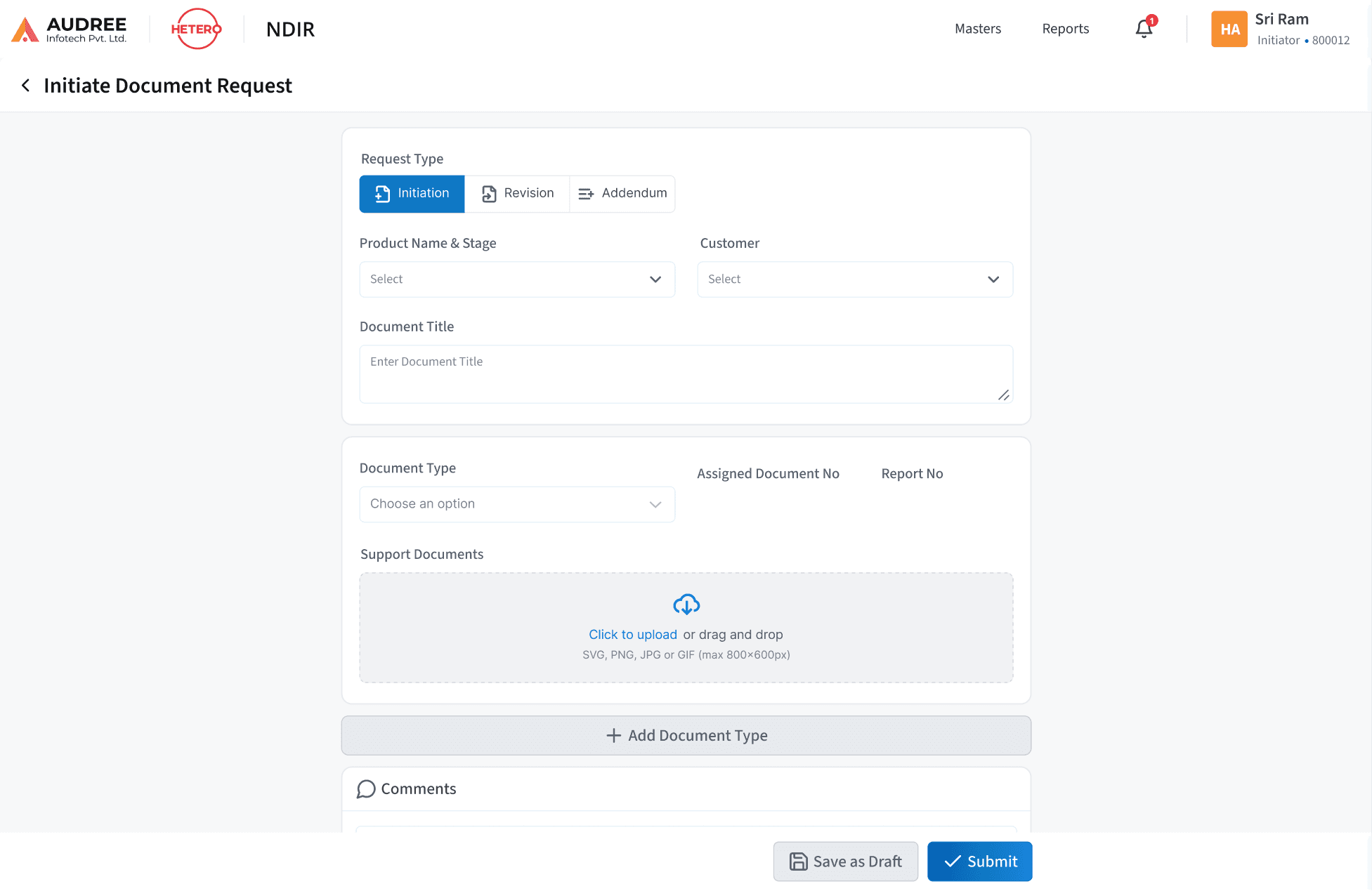Viewport: 1372px width, 891px height.
Task: Click the HA user avatar
Action: pos(1229,29)
